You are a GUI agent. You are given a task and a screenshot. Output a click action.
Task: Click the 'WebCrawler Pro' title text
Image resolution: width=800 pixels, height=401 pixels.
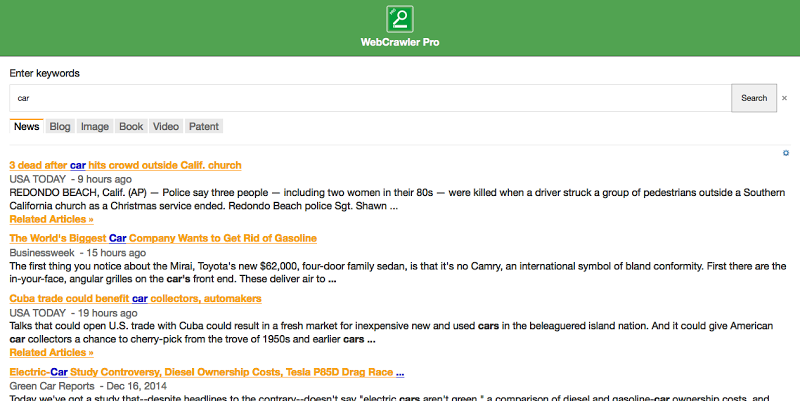[x=399, y=42]
